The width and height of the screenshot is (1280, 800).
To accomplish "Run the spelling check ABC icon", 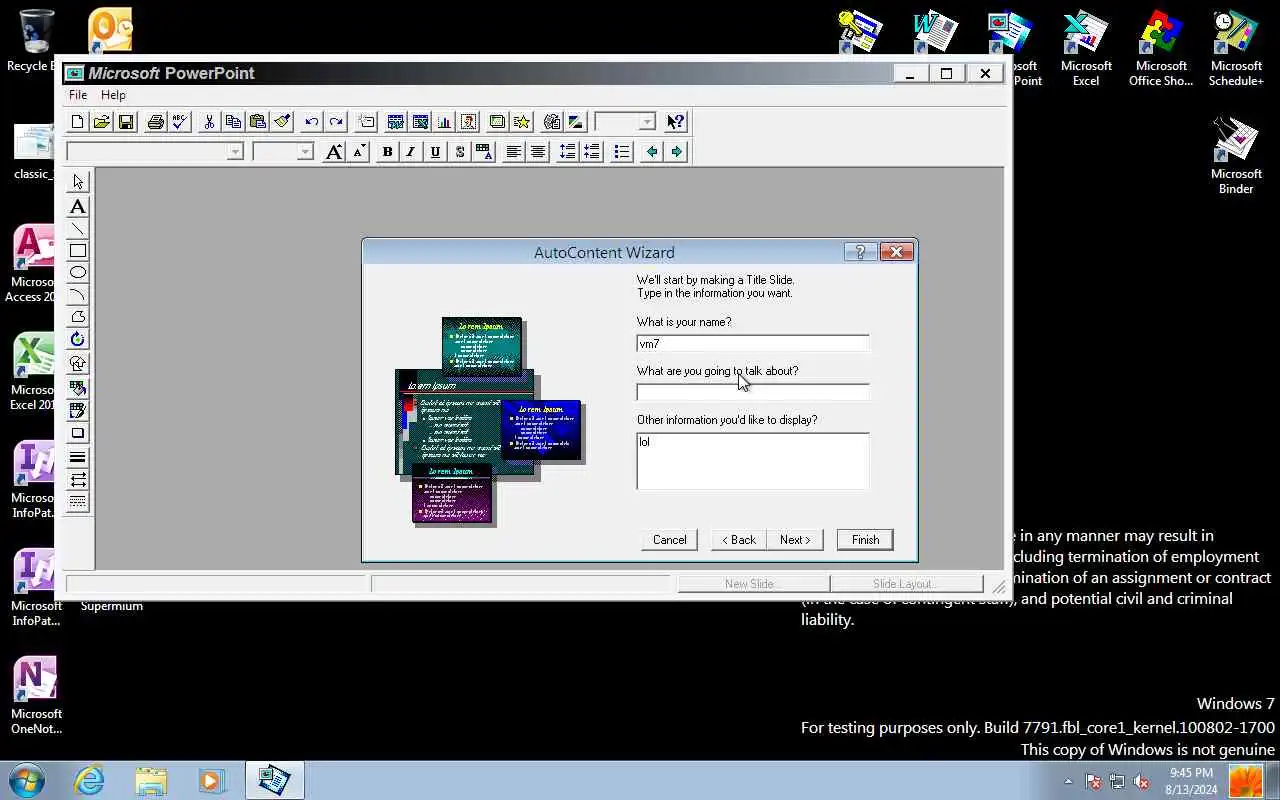I will (180, 122).
